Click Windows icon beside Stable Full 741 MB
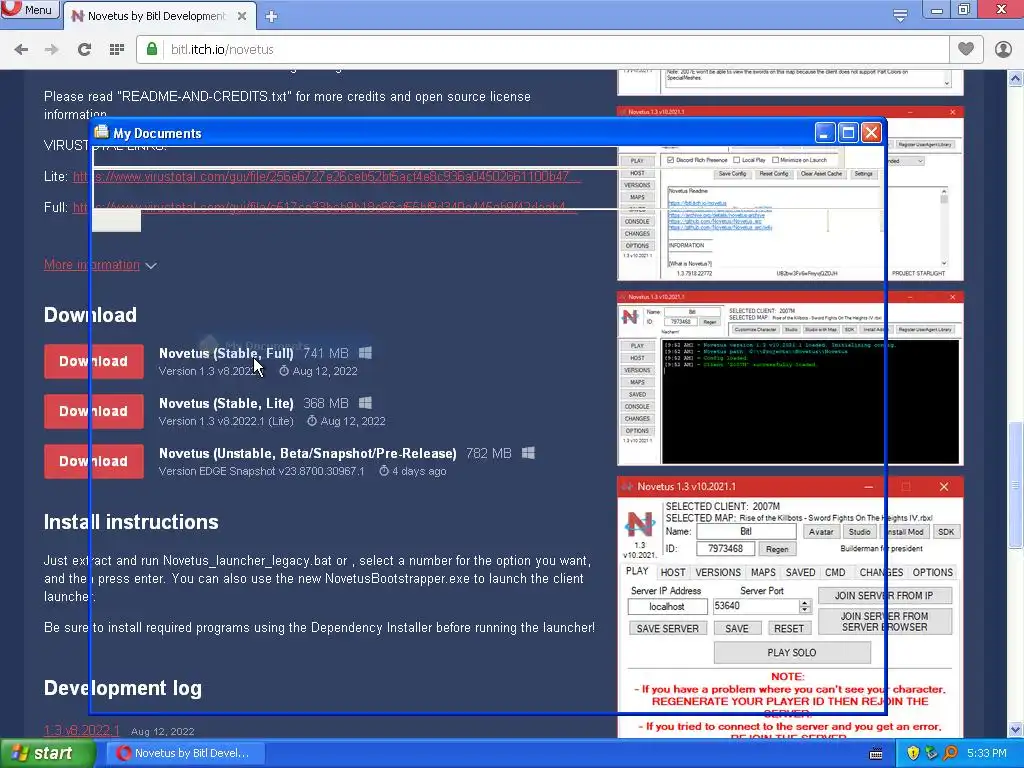This screenshot has width=1024, height=768. click(x=366, y=353)
